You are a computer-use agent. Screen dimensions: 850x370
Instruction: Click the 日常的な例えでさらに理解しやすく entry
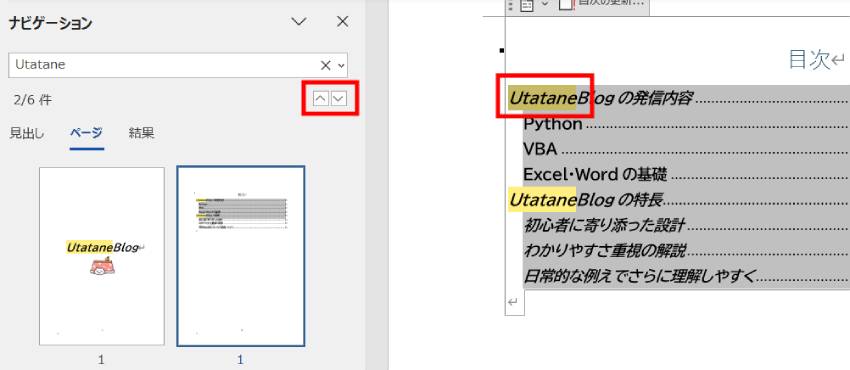pyautogui.click(x=639, y=276)
